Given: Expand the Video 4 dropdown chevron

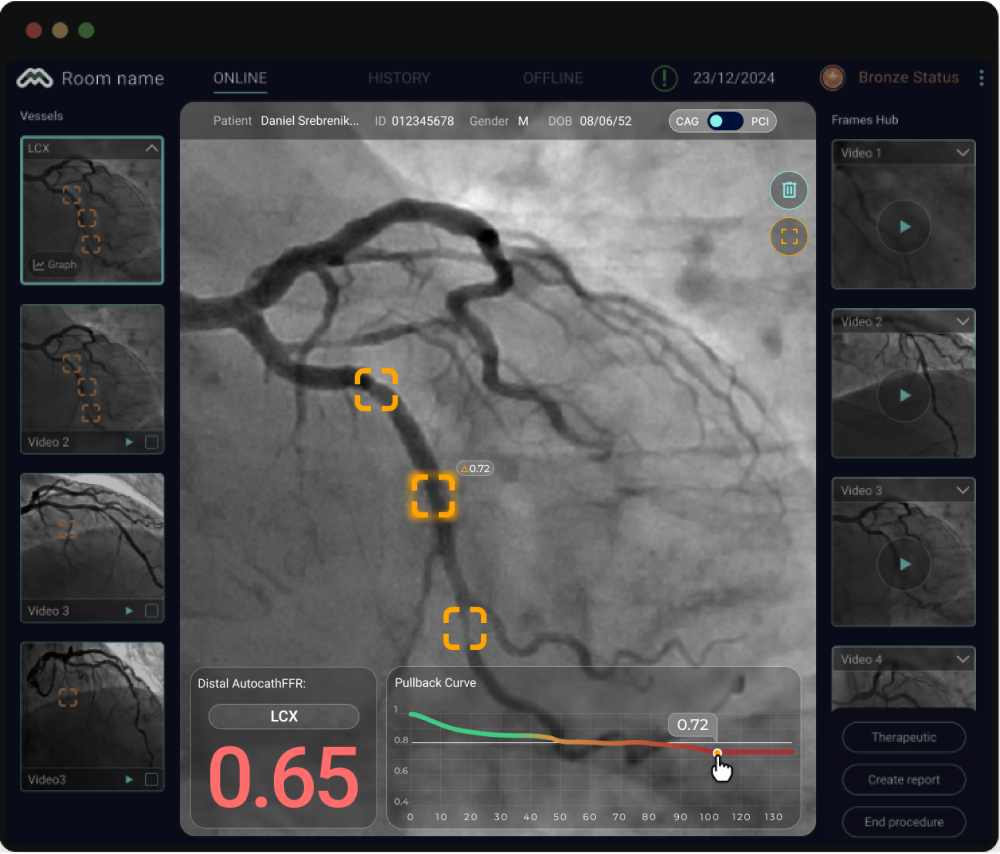Looking at the screenshot, I should tap(962, 659).
